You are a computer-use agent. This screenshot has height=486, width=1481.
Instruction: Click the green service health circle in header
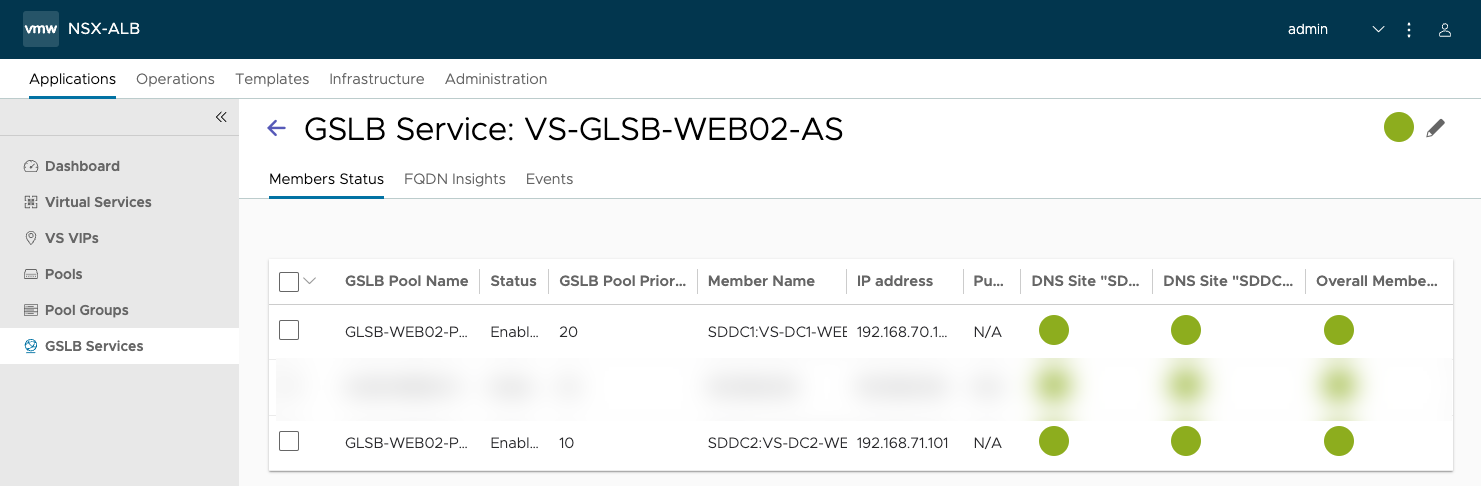1399,127
